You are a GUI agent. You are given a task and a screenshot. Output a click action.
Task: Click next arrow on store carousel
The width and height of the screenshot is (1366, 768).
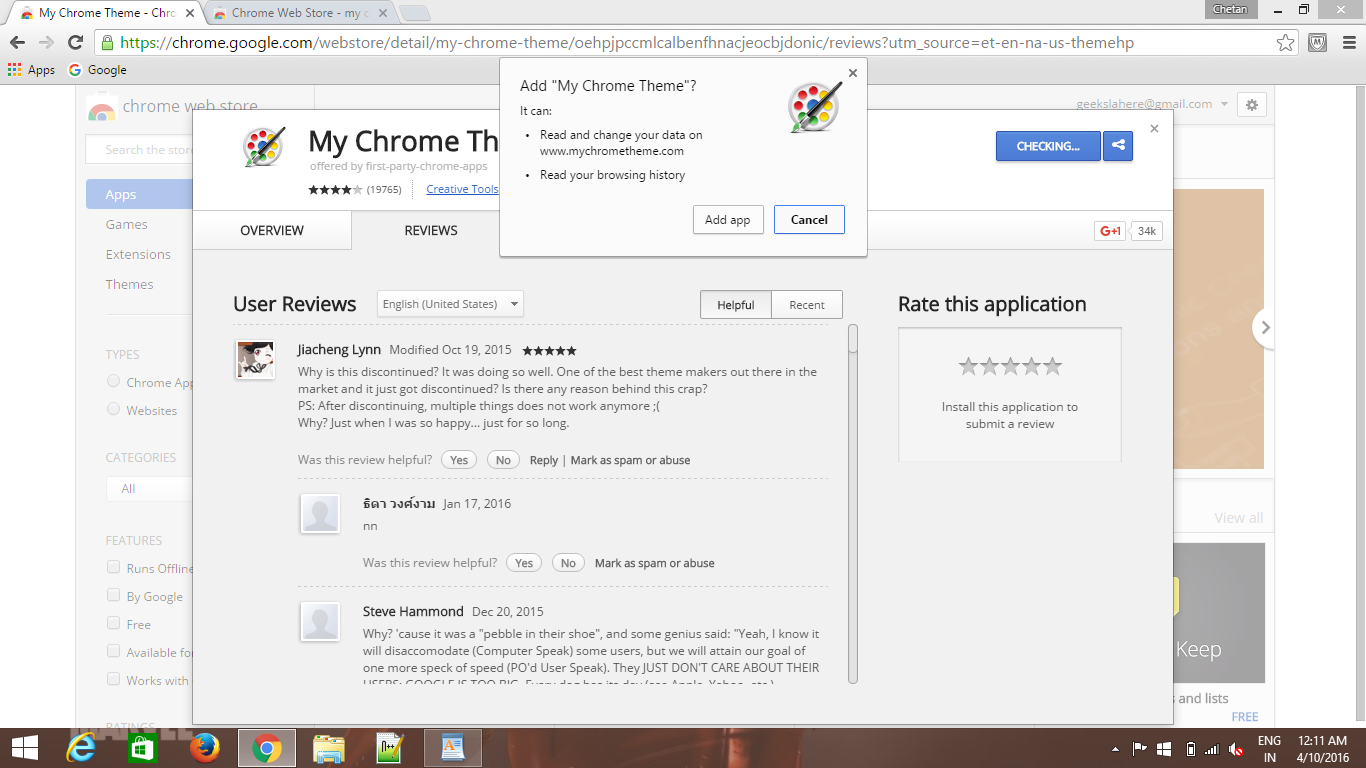click(1265, 327)
